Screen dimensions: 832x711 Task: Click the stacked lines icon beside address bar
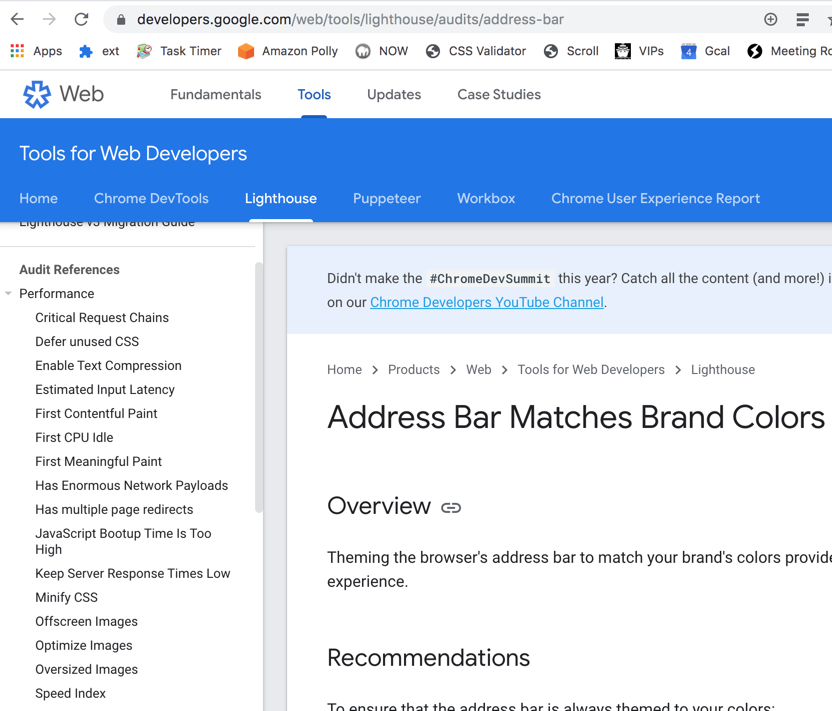pos(802,20)
